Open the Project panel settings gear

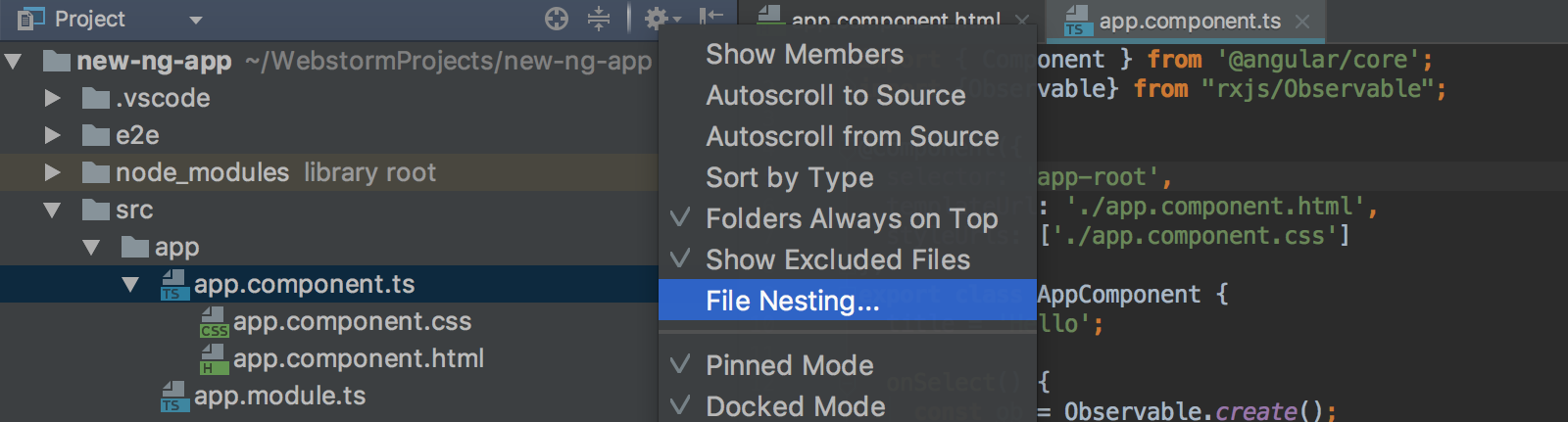click(656, 19)
